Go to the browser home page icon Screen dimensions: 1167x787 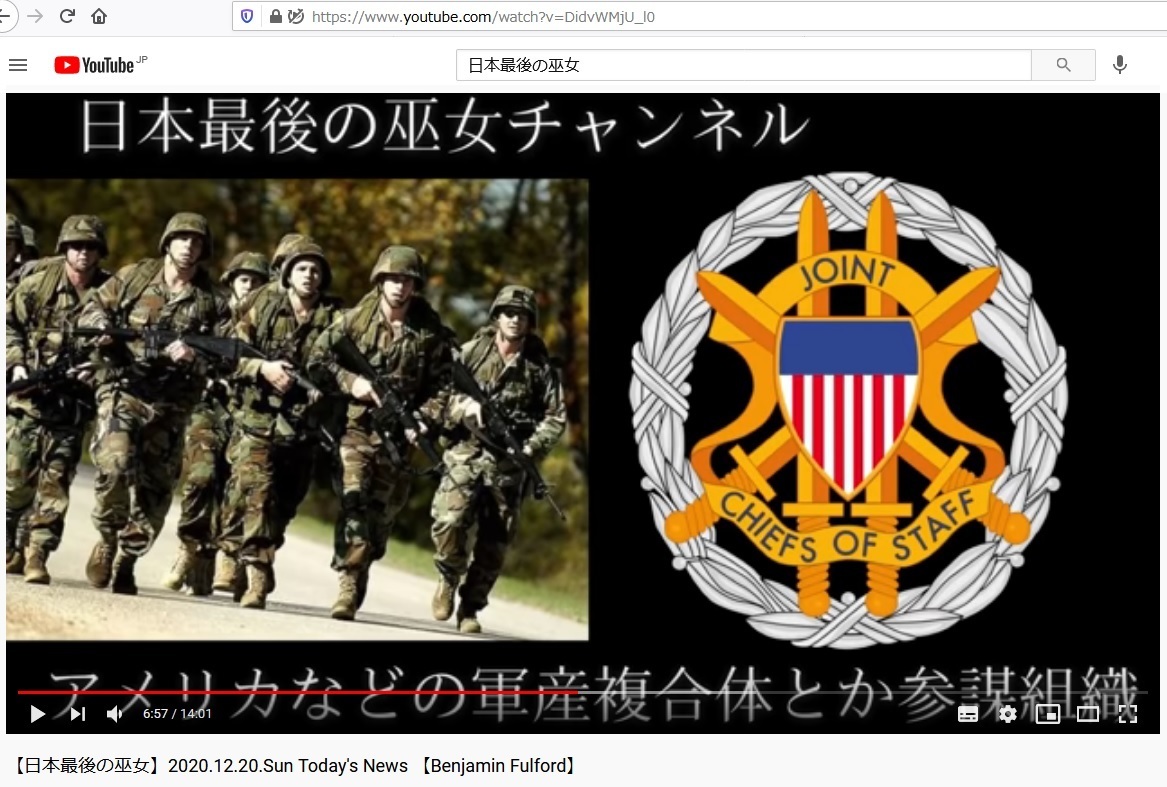click(99, 16)
